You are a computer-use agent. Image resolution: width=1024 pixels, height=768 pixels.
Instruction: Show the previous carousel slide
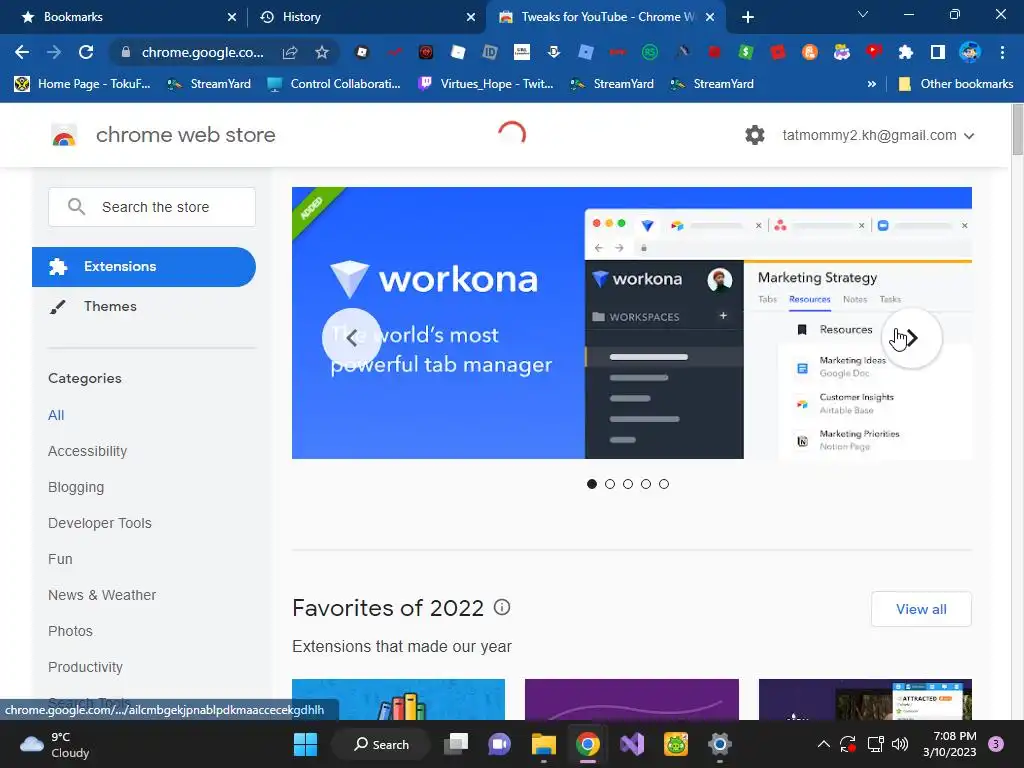352,338
